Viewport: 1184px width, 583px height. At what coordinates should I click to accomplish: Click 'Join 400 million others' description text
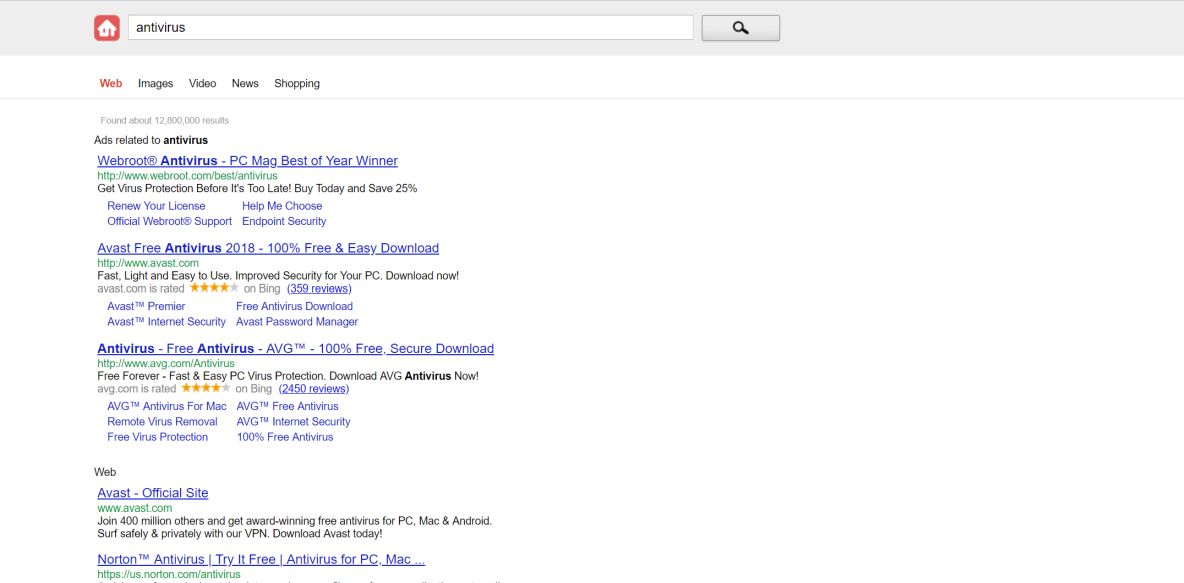[x=294, y=527]
